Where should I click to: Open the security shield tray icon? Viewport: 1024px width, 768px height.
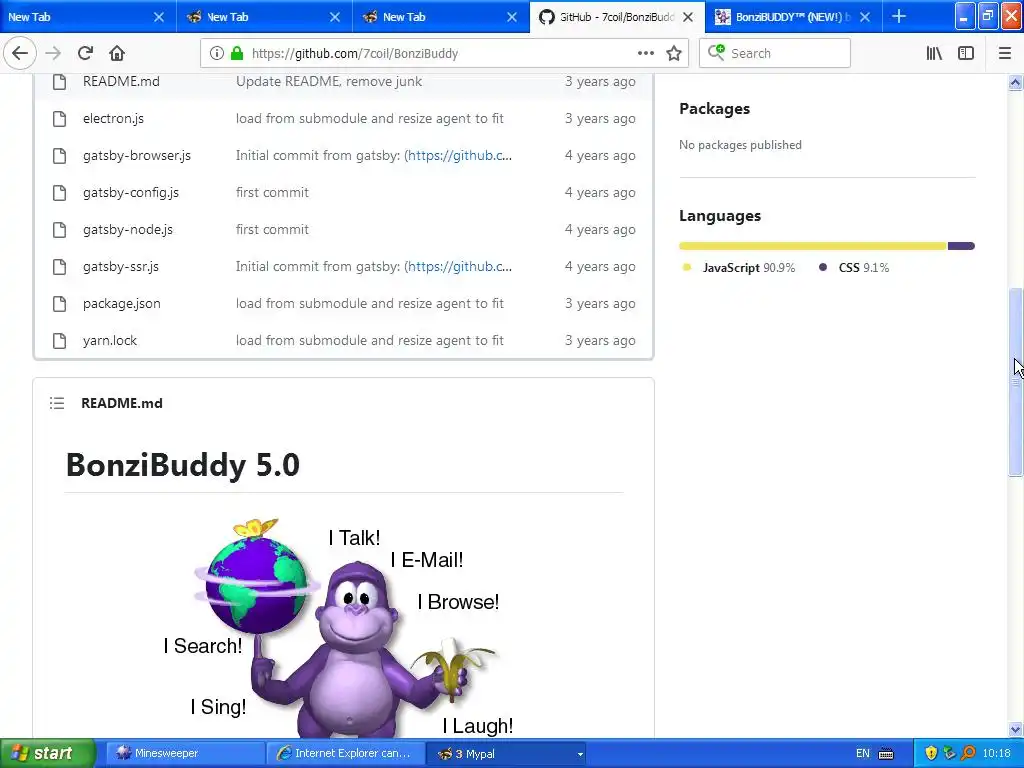(931, 753)
